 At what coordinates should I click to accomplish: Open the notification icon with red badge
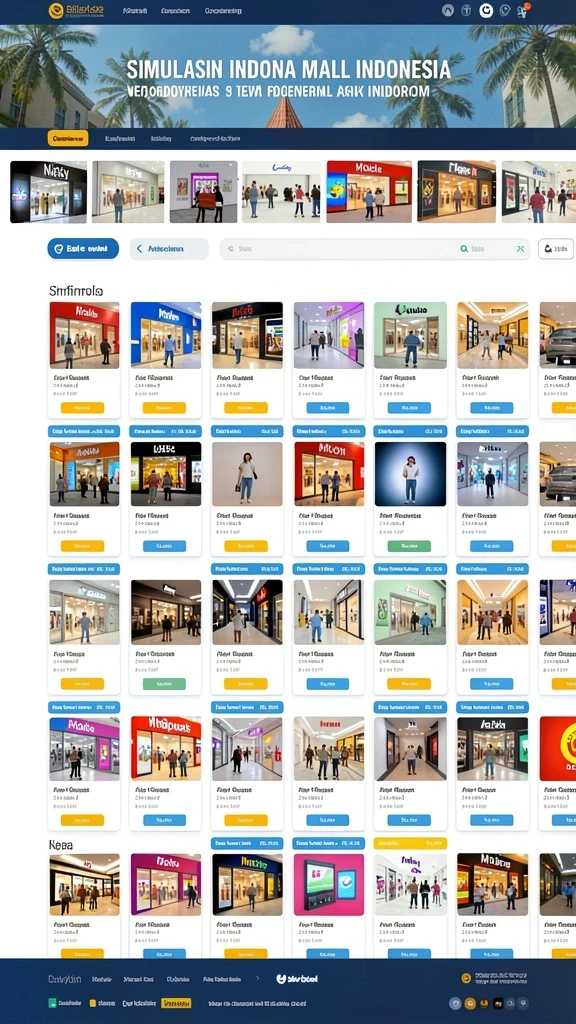[x=522, y=10]
